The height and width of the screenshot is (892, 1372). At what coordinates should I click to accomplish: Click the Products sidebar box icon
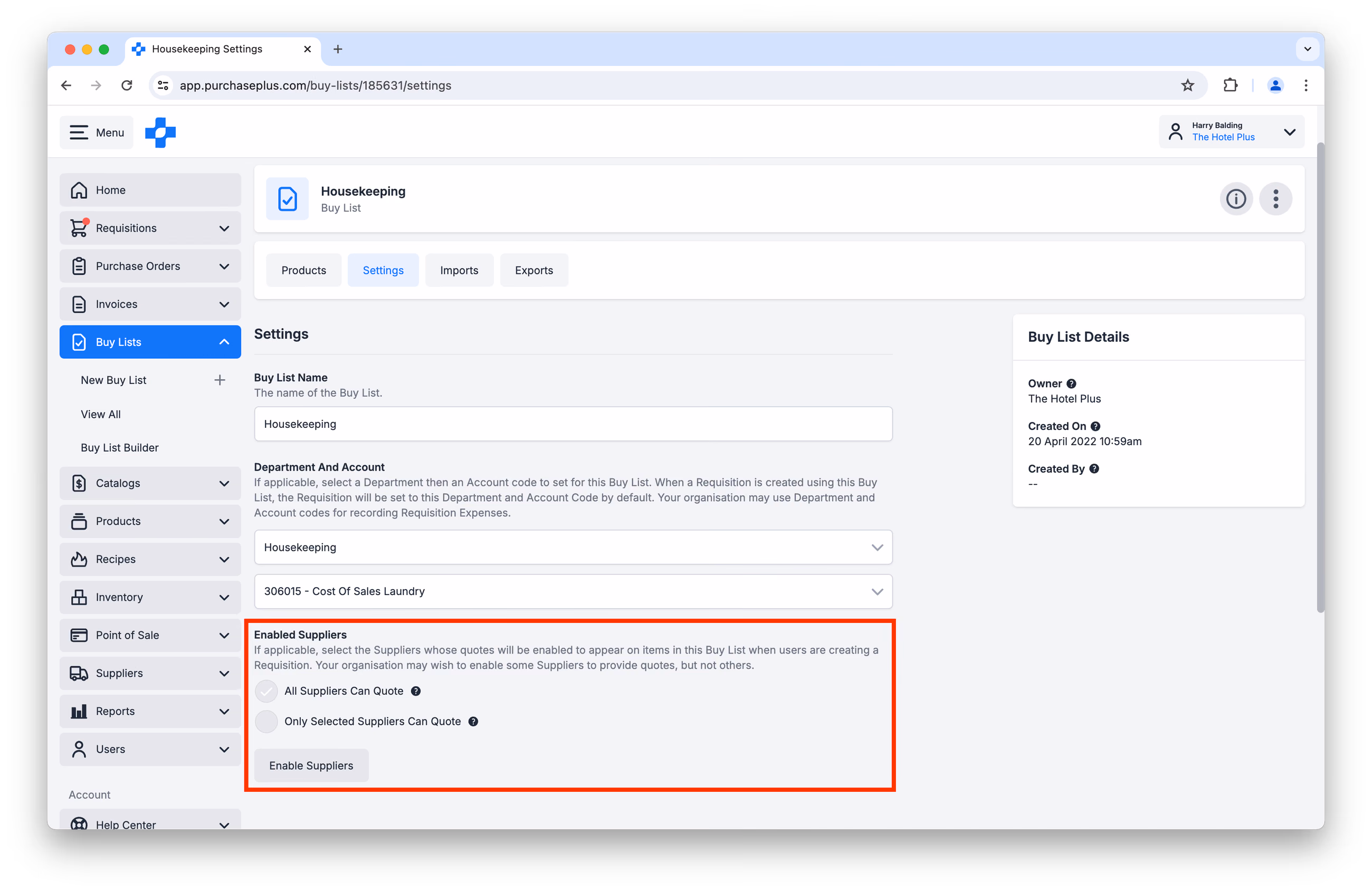[x=79, y=521]
